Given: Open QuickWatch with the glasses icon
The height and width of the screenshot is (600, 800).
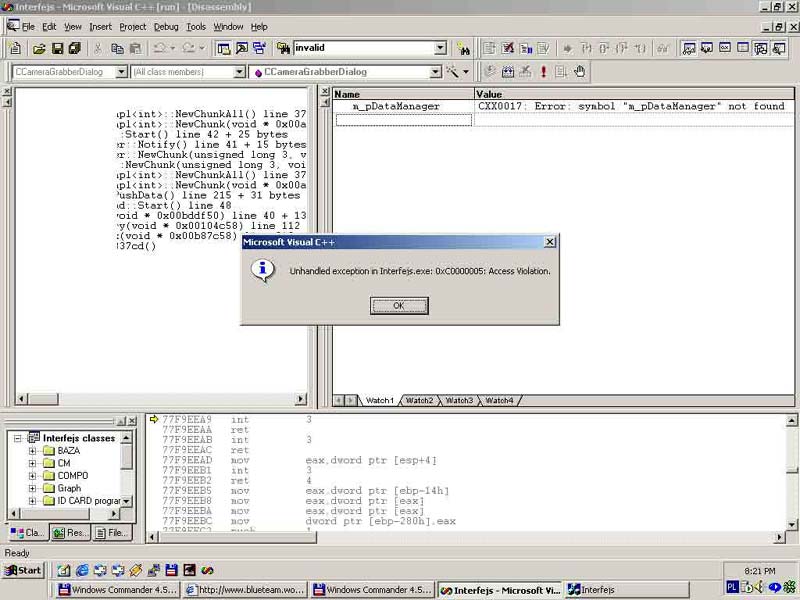Looking at the screenshot, I should (x=663, y=48).
